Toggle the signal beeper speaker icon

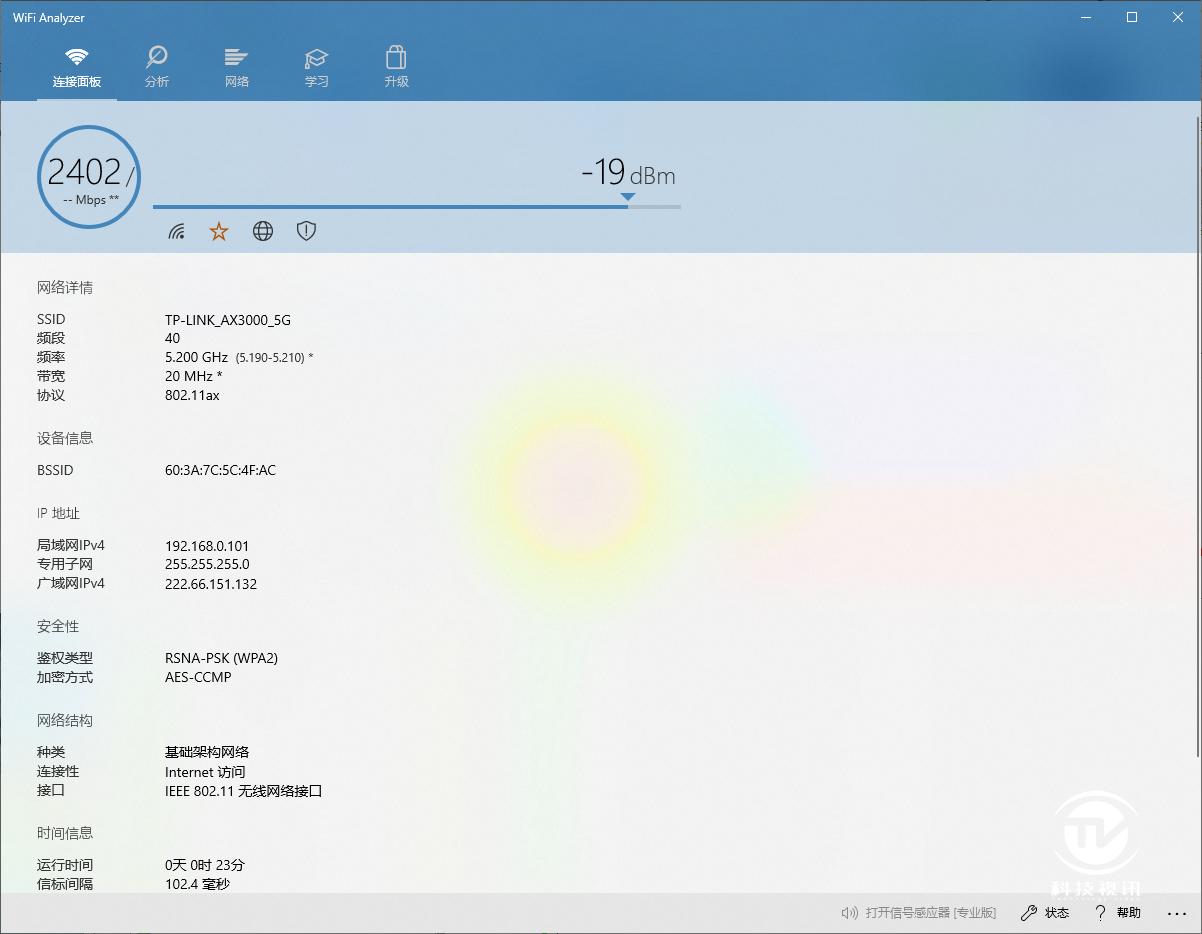click(851, 913)
